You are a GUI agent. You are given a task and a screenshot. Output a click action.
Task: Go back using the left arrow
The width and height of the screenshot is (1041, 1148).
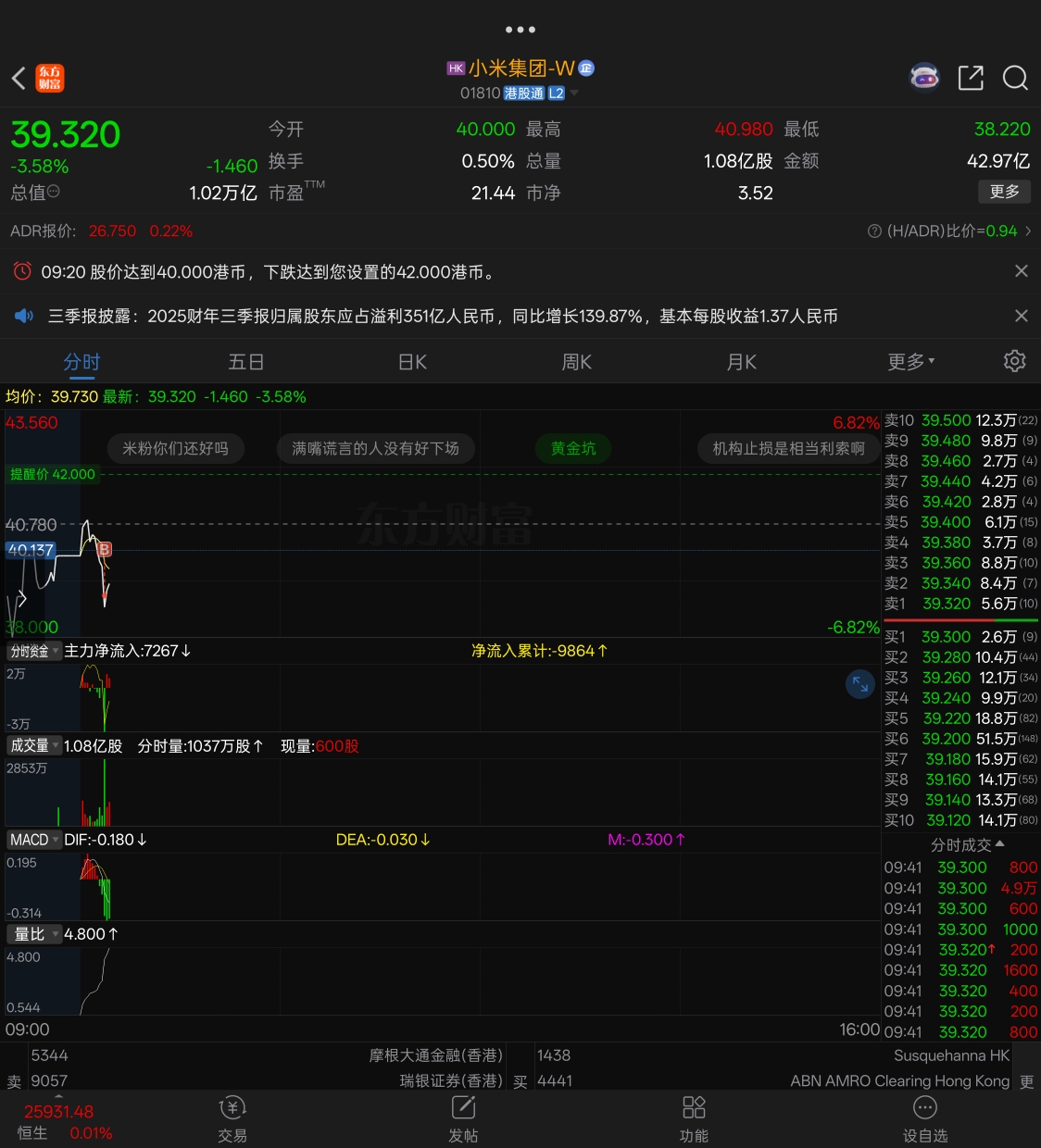(x=19, y=78)
